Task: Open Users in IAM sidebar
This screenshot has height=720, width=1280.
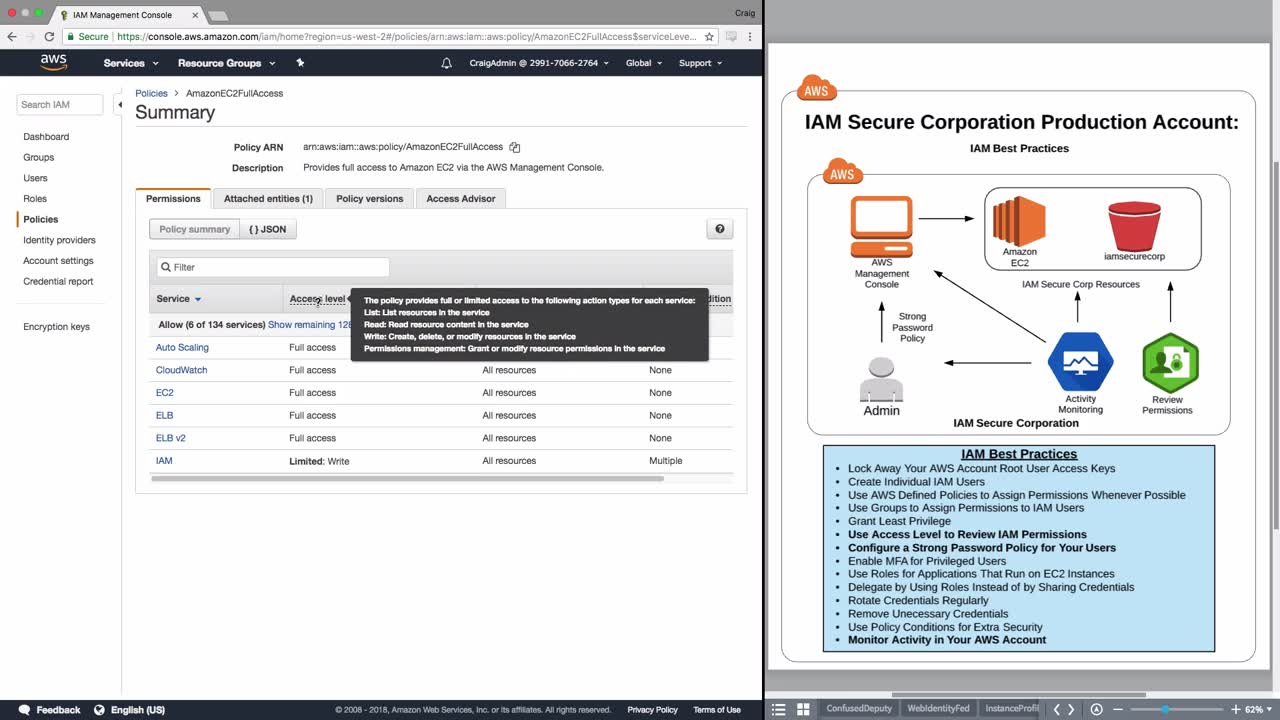Action: click(35, 178)
